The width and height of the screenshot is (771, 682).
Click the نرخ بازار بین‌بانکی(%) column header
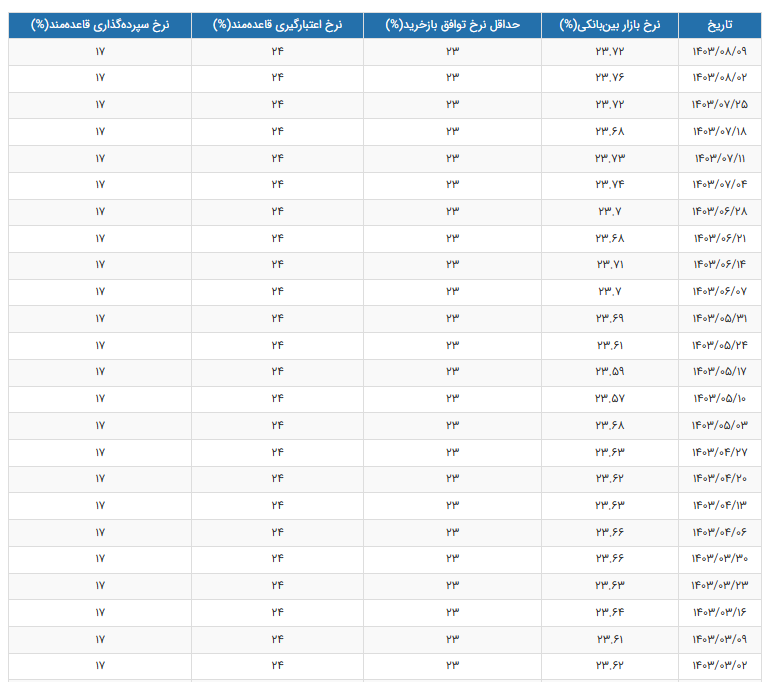[x=610, y=25]
